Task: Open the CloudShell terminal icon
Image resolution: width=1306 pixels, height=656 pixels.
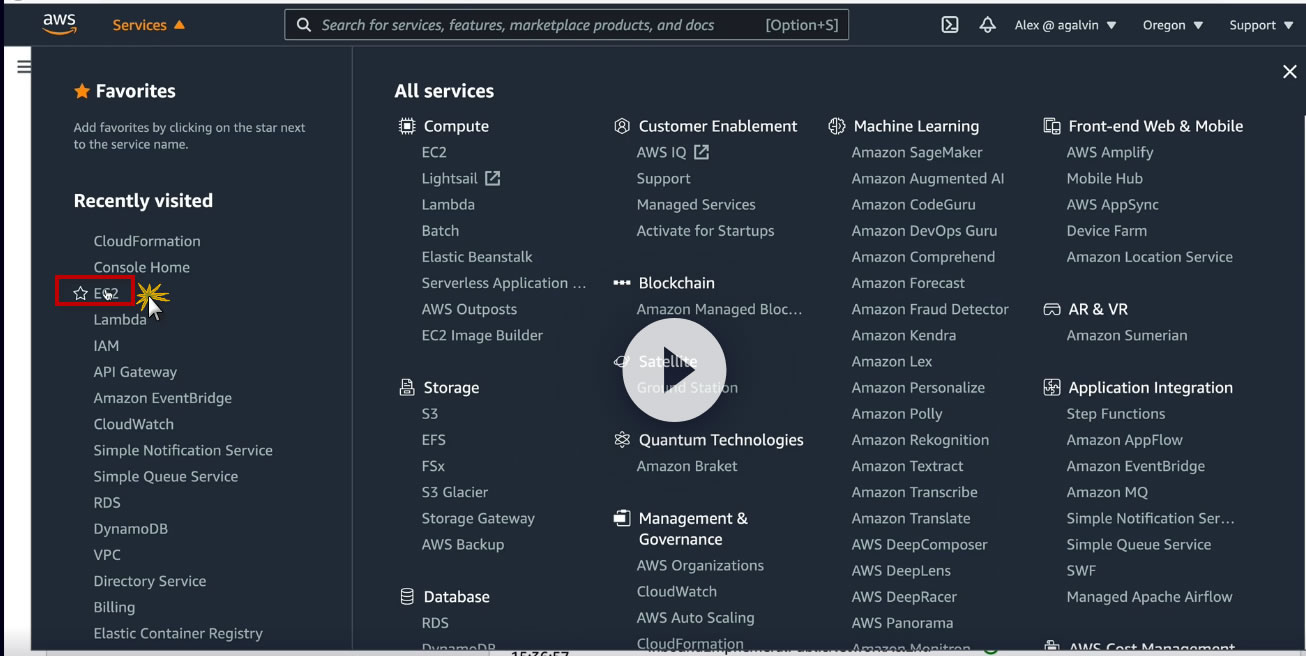Action: click(x=950, y=25)
